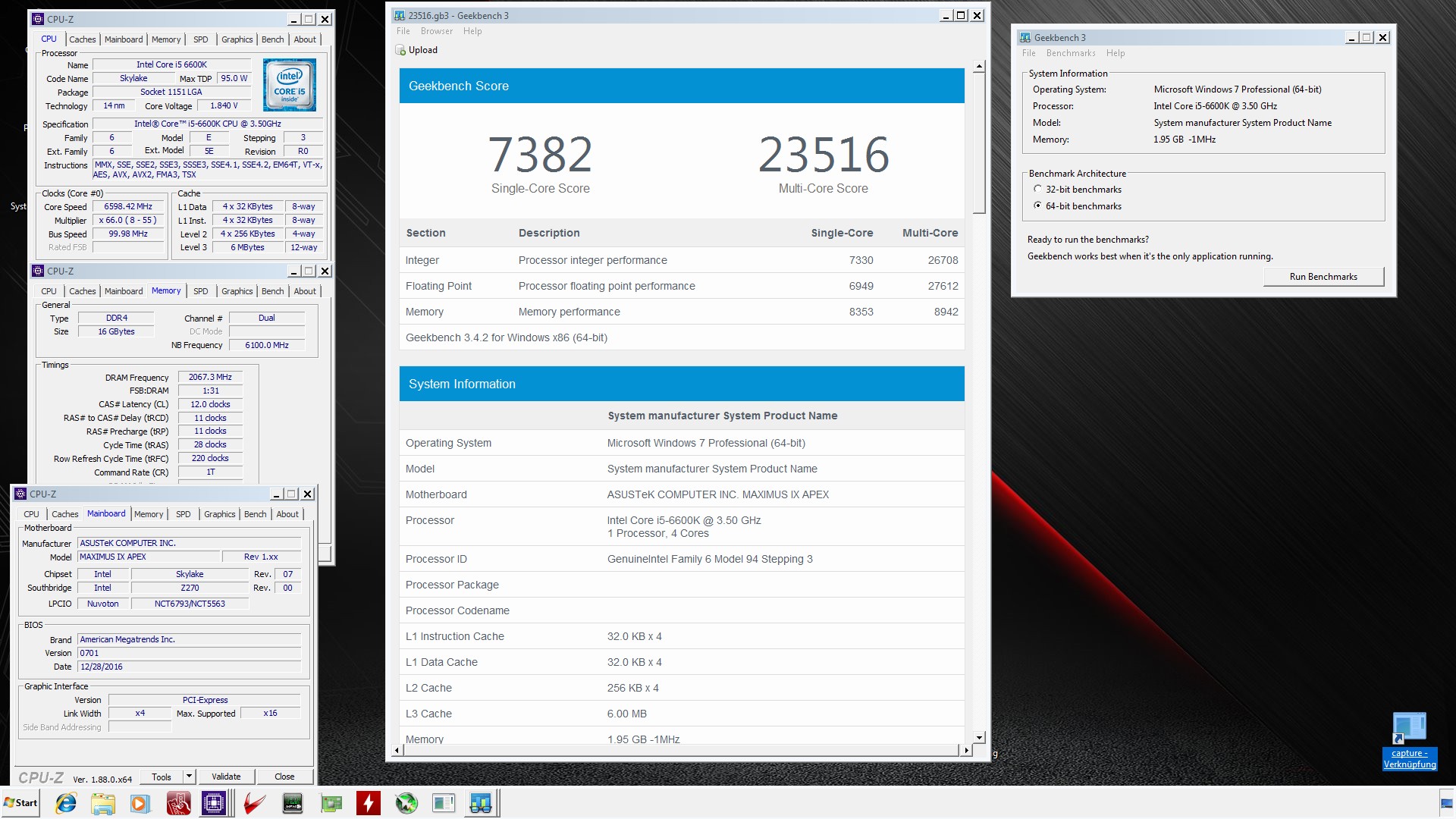Viewport: 1456px width, 819px height.
Task: Select Graphics tab in CPU-Z memory window
Action: [x=237, y=291]
